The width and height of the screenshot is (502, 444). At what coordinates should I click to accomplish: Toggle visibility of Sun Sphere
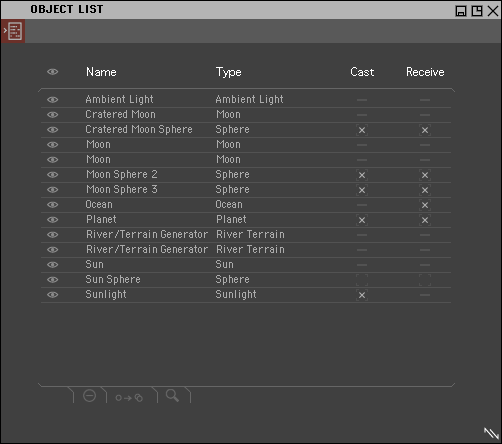(x=53, y=279)
